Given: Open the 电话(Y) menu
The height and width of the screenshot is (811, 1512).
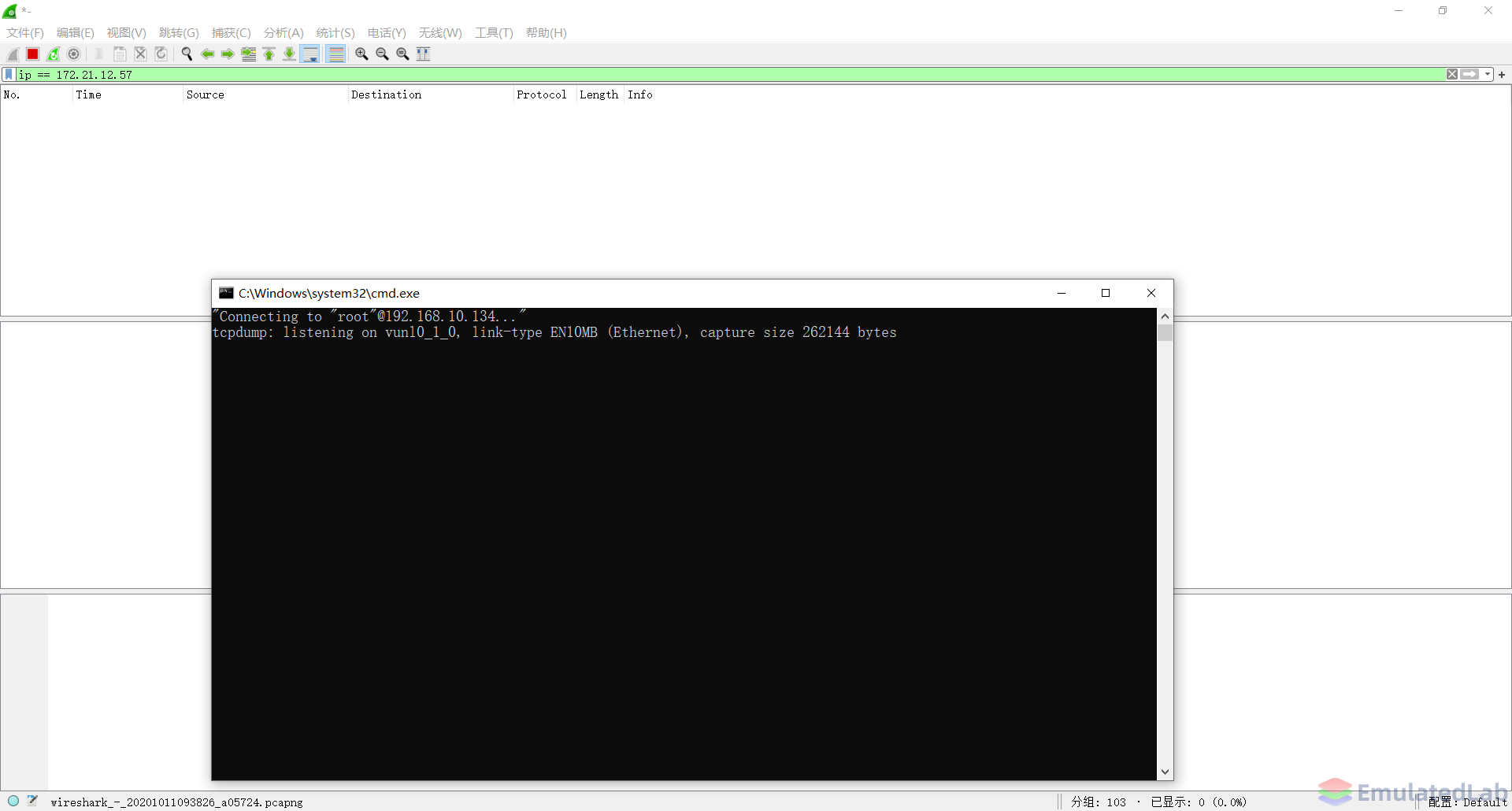Looking at the screenshot, I should [387, 33].
